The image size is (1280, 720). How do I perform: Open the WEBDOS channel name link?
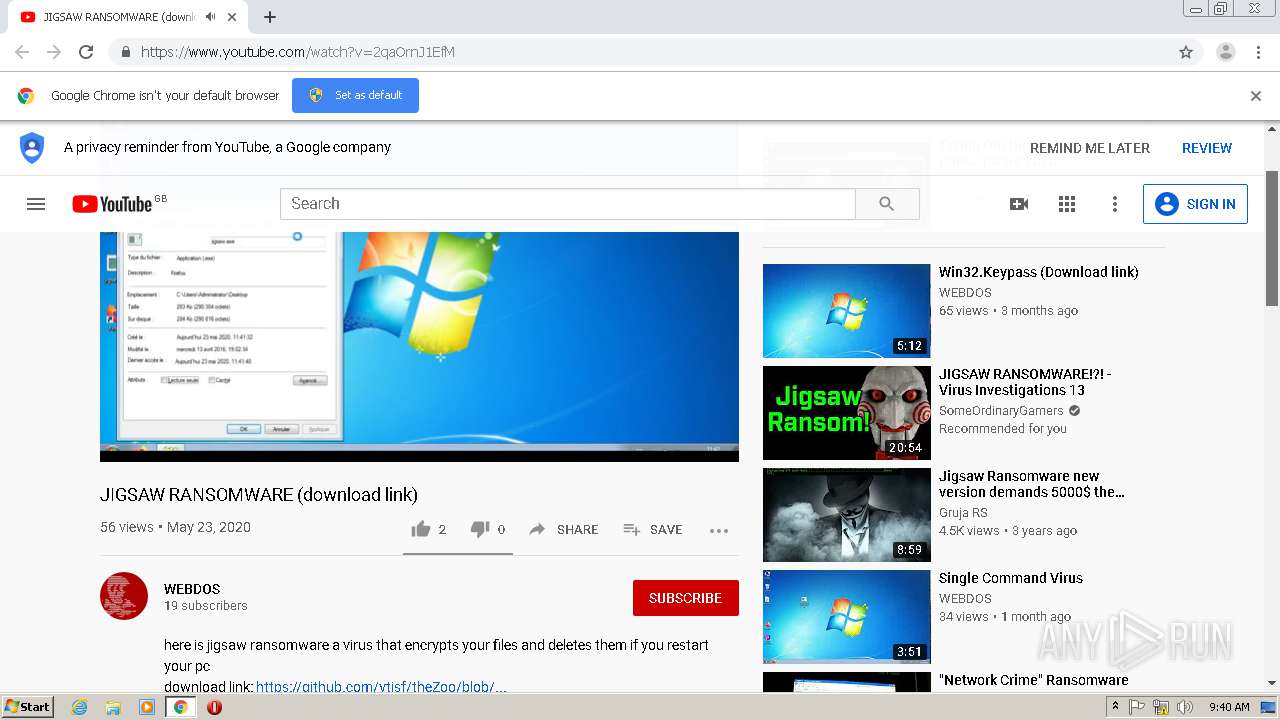[x=192, y=589]
